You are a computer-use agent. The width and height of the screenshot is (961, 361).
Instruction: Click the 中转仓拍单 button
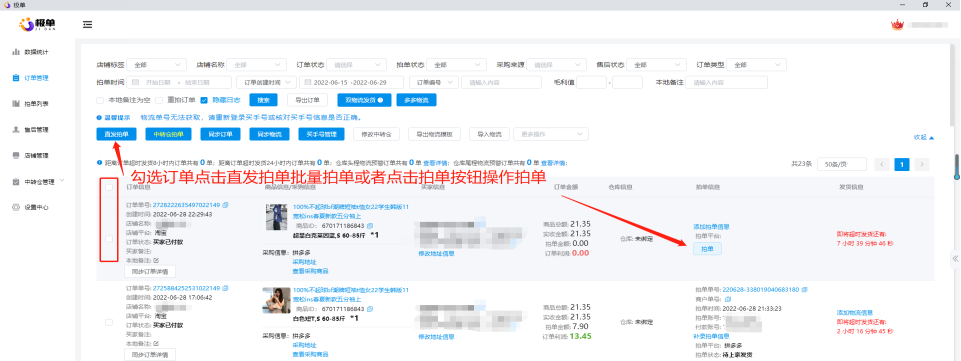pyautogui.click(x=169, y=134)
